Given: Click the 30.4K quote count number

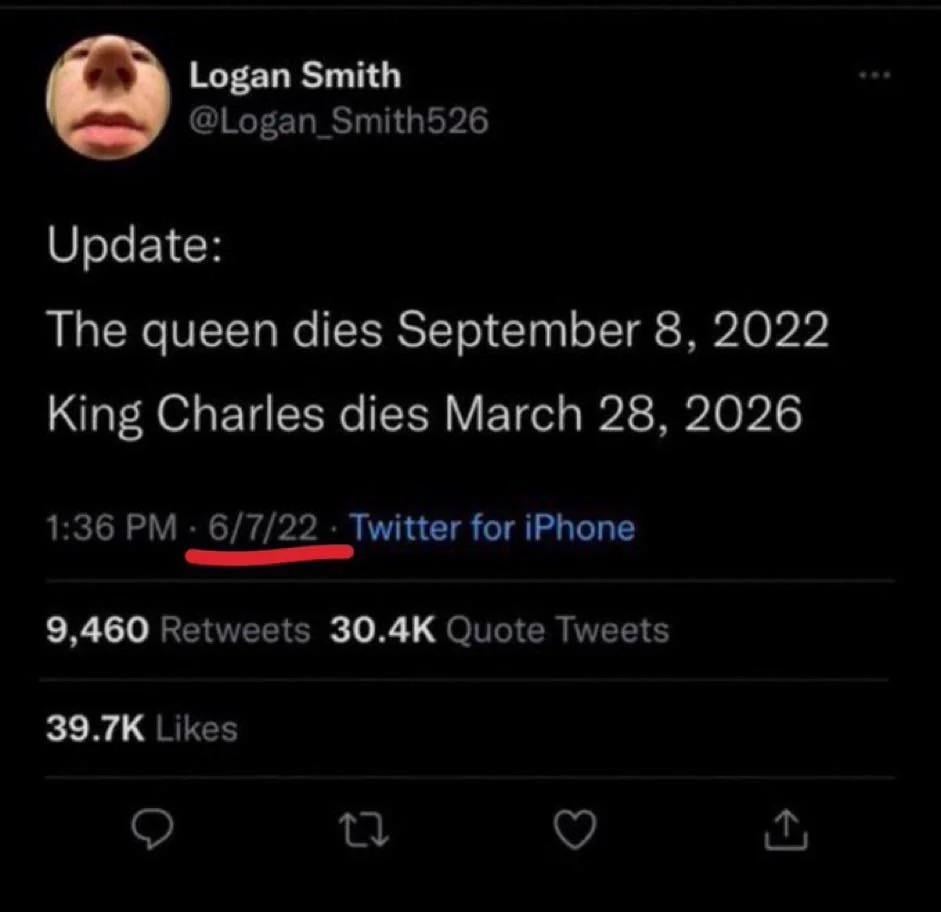Looking at the screenshot, I should point(382,630).
